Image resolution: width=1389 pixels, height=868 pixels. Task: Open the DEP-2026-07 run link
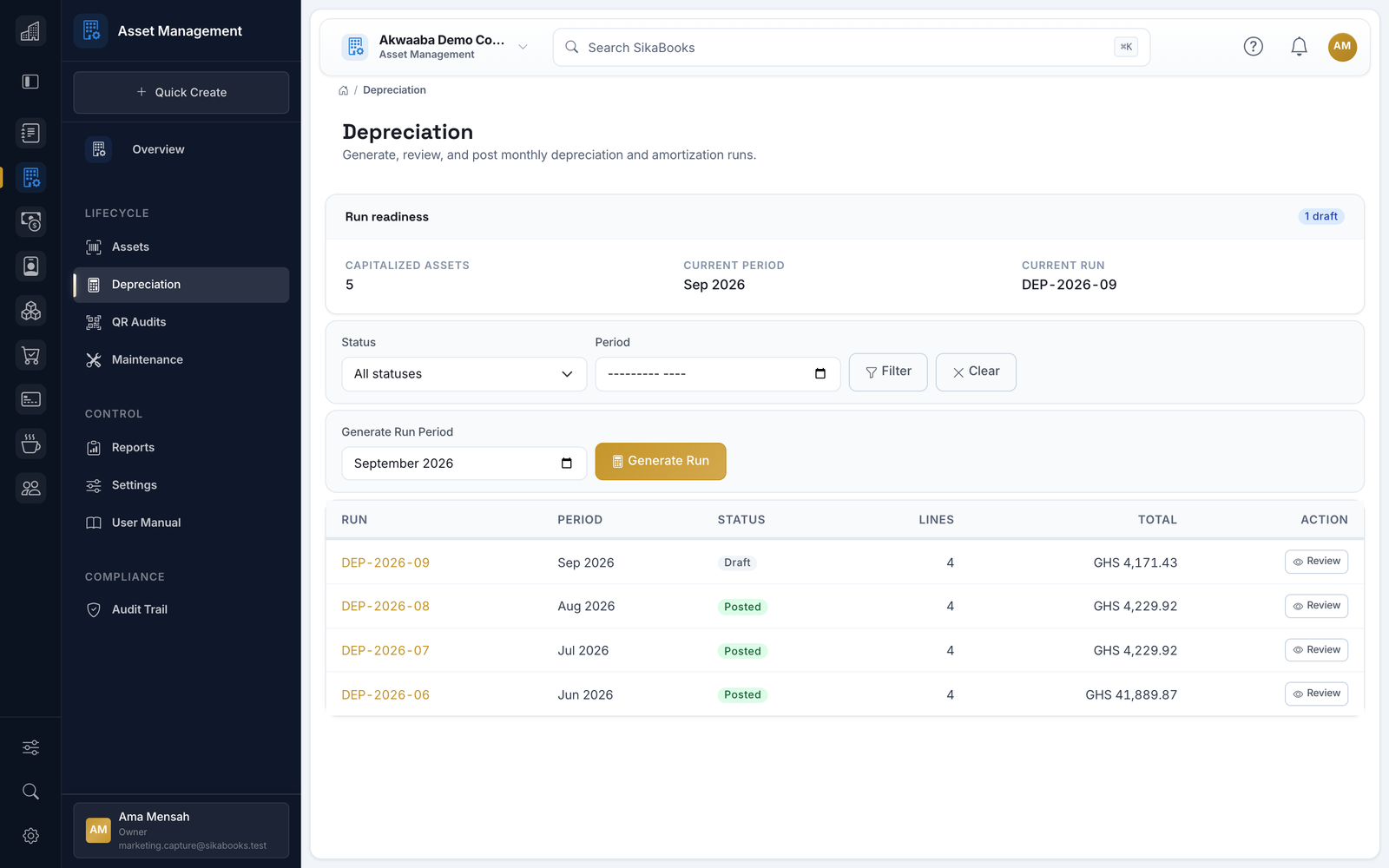click(x=385, y=651)
